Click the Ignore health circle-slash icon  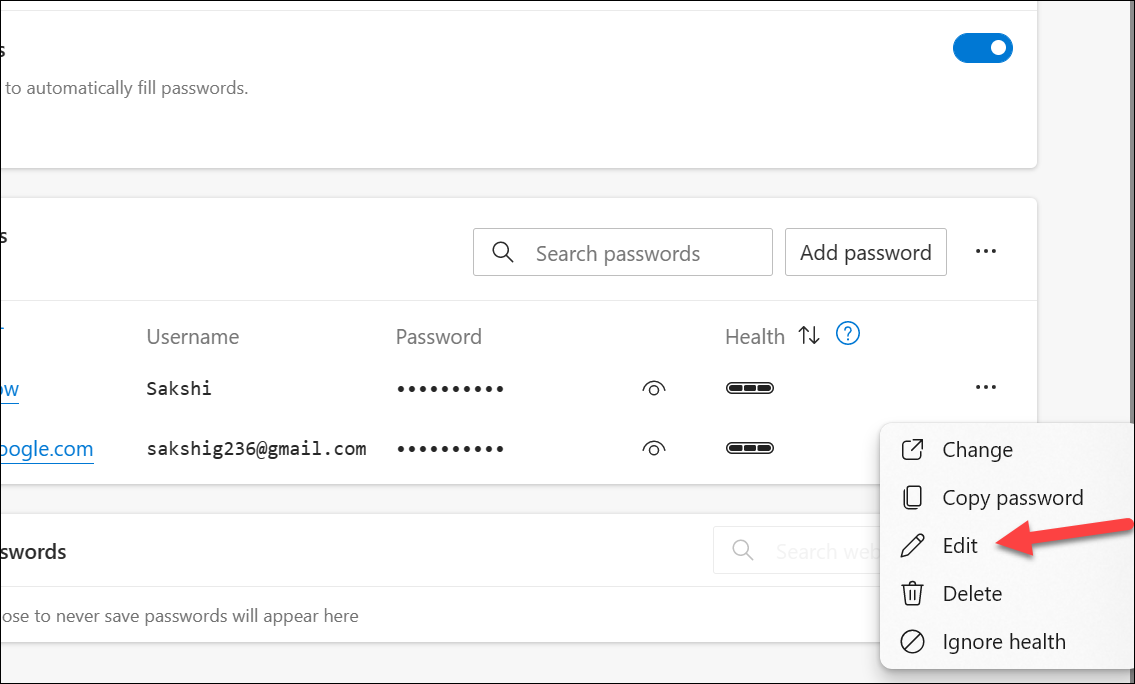point(912,642)
